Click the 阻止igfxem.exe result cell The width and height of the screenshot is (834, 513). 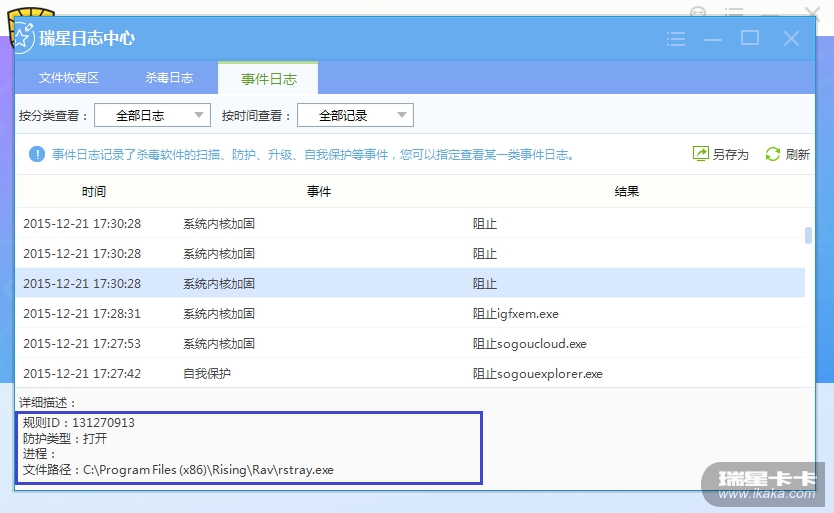[515, 314]
